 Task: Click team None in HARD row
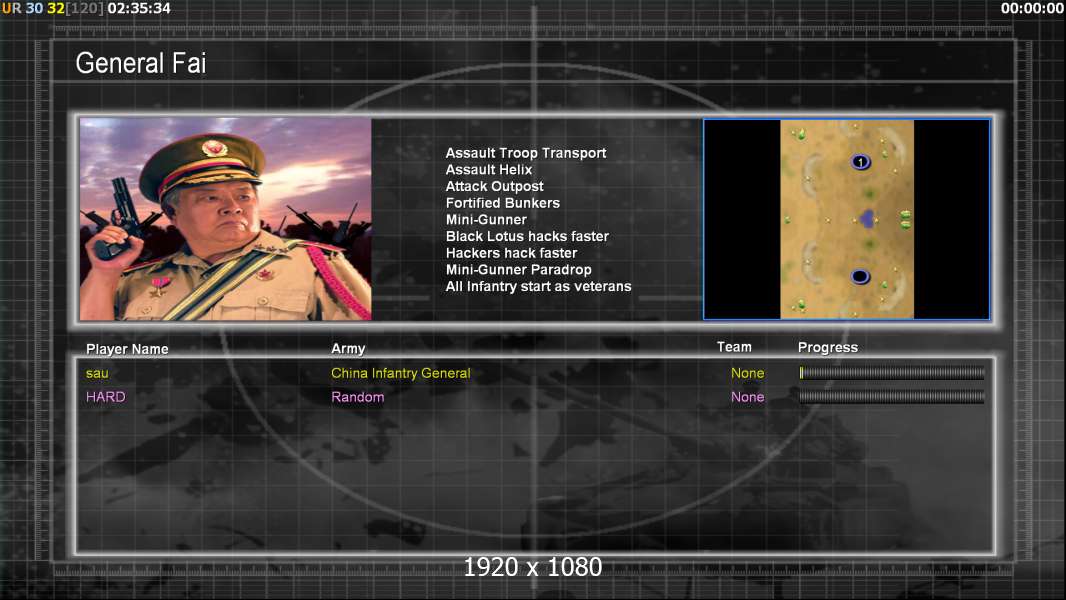tap(747, 397)
